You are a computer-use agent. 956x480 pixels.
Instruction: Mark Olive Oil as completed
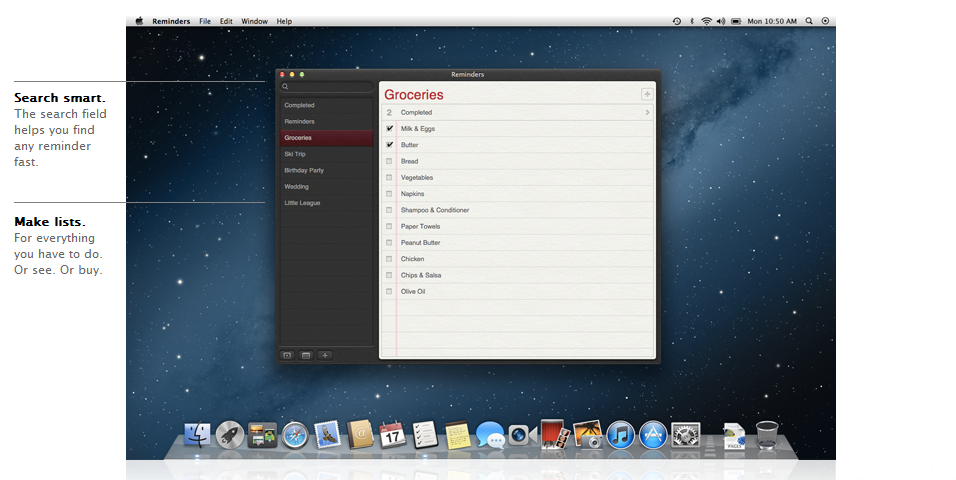pos(389,292)
